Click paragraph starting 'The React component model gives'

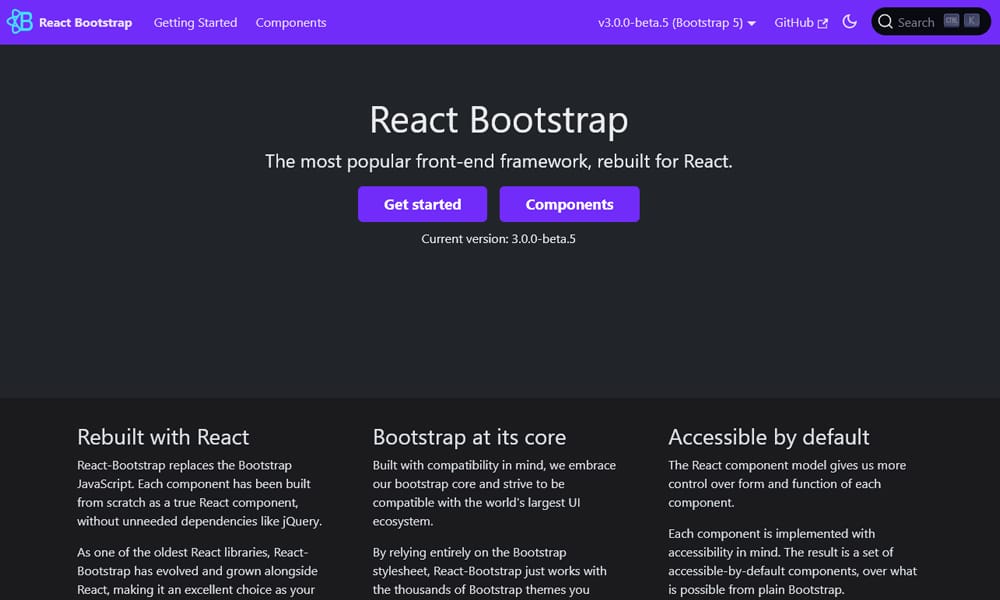tap(787, 483)
